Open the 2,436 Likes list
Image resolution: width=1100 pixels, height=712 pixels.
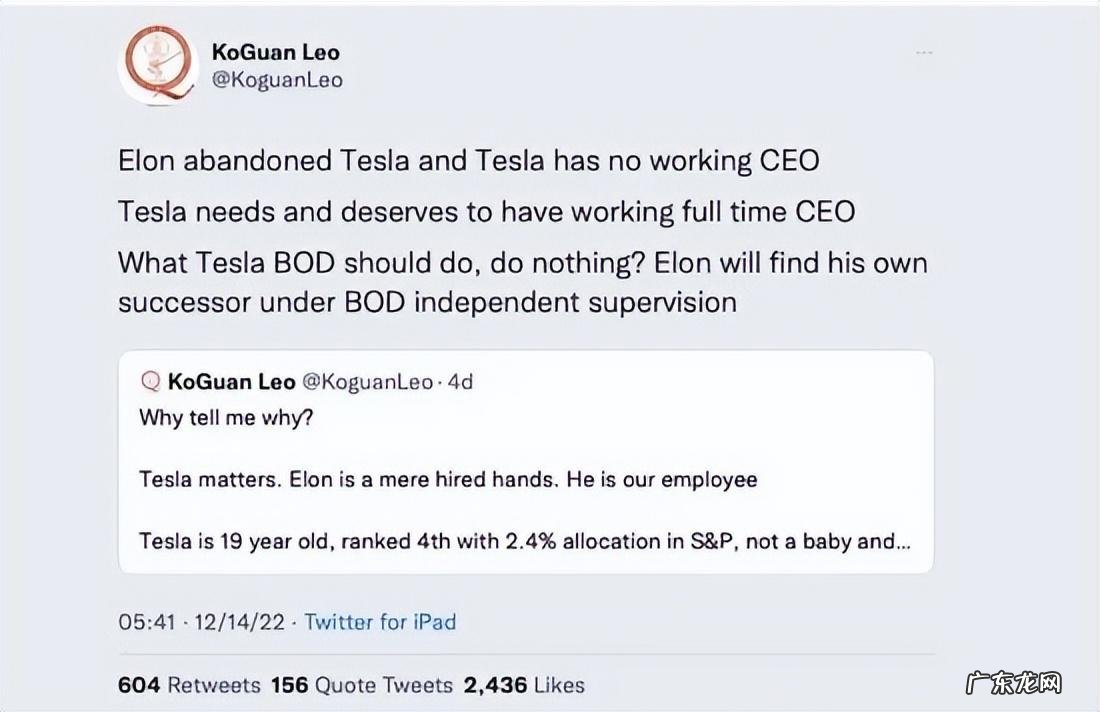coord(520,685)
